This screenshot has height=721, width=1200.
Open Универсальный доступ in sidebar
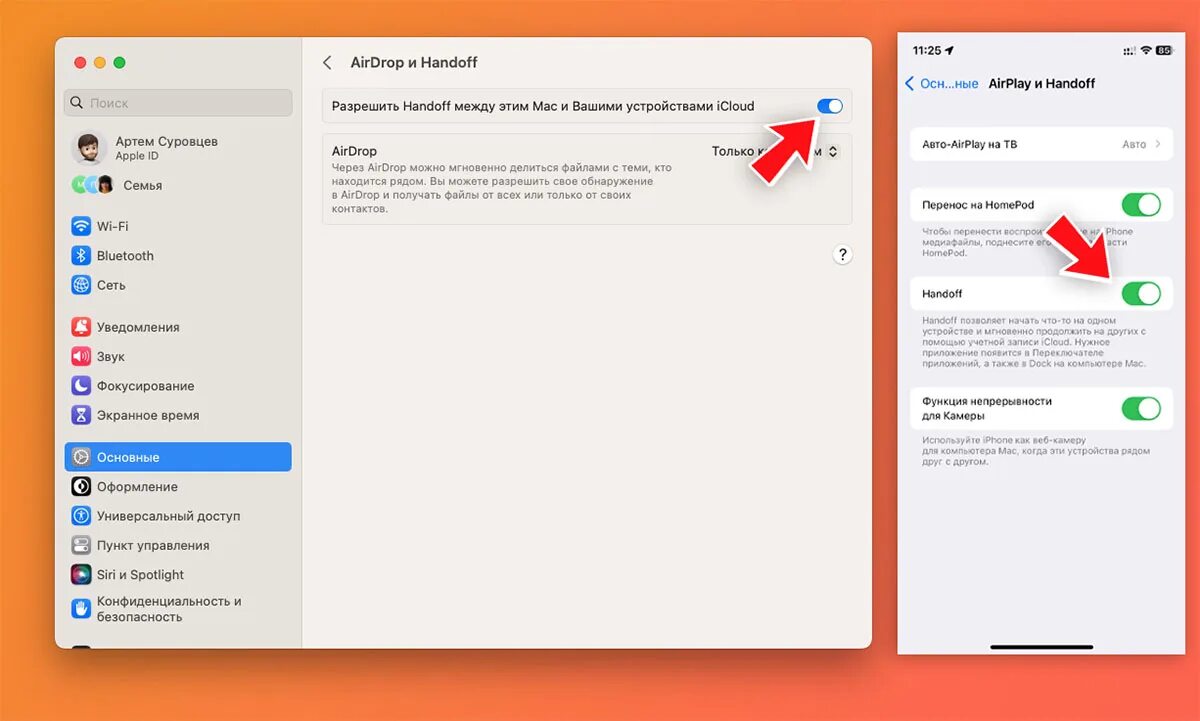point(178,516)
